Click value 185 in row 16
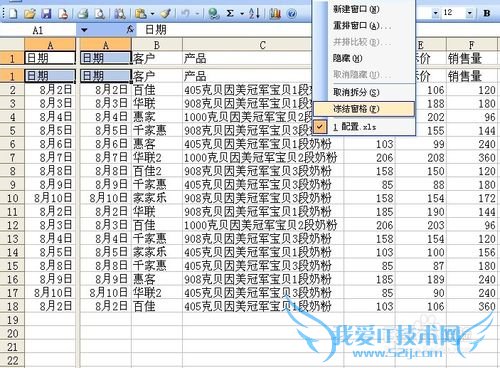 369,279
